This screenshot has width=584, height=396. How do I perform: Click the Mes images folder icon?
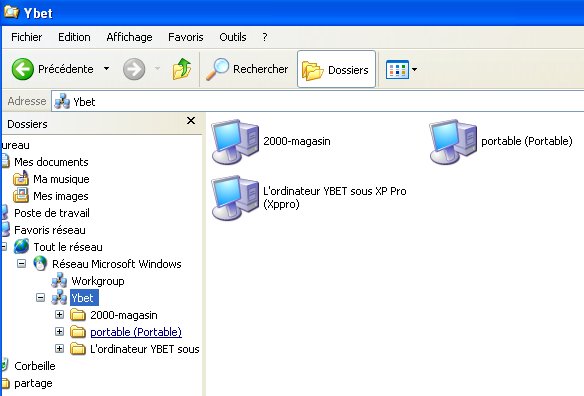21,195
